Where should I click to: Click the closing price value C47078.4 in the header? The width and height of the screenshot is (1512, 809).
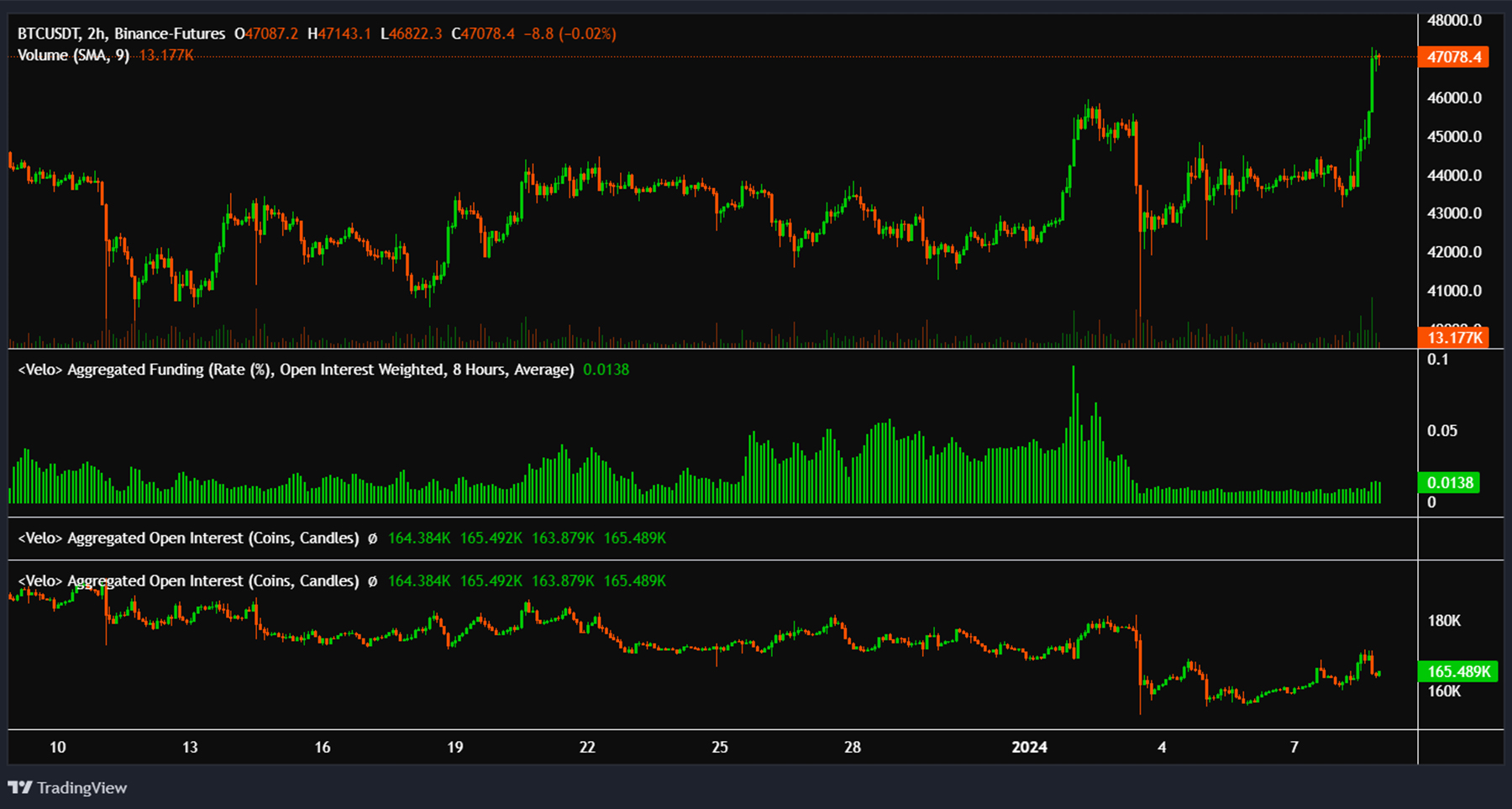(483, 34)
